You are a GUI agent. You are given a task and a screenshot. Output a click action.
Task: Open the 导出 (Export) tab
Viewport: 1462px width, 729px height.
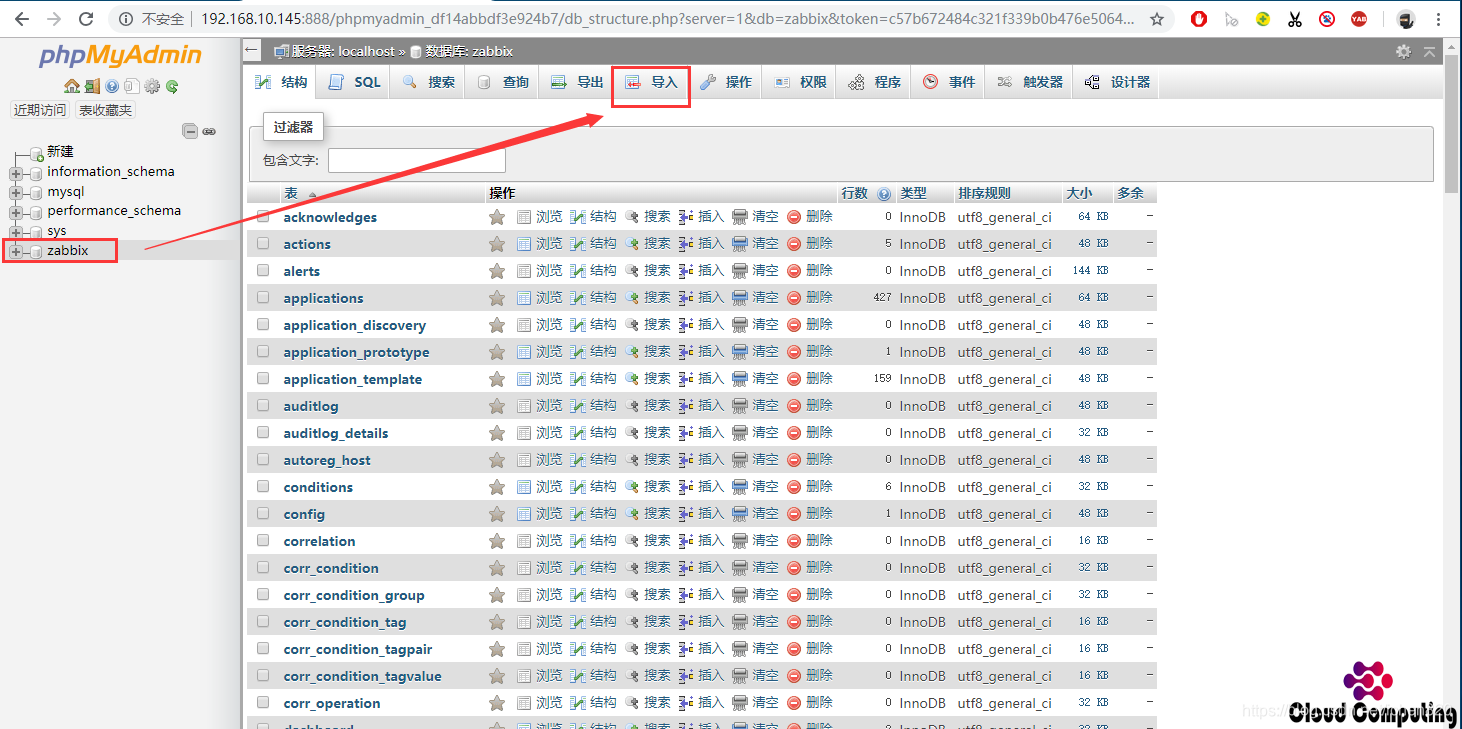577,83
